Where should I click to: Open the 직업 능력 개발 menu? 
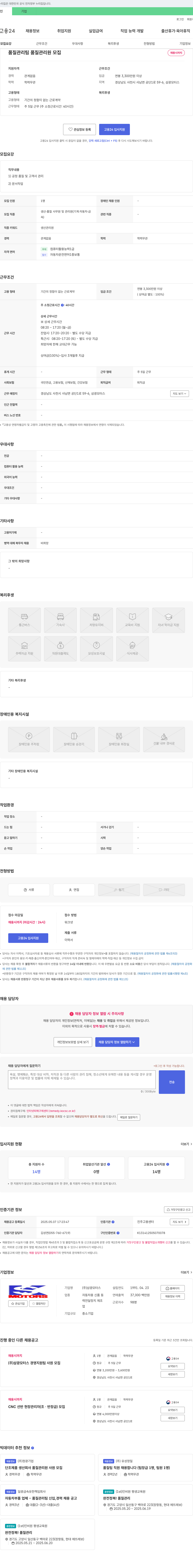(132, 31)
